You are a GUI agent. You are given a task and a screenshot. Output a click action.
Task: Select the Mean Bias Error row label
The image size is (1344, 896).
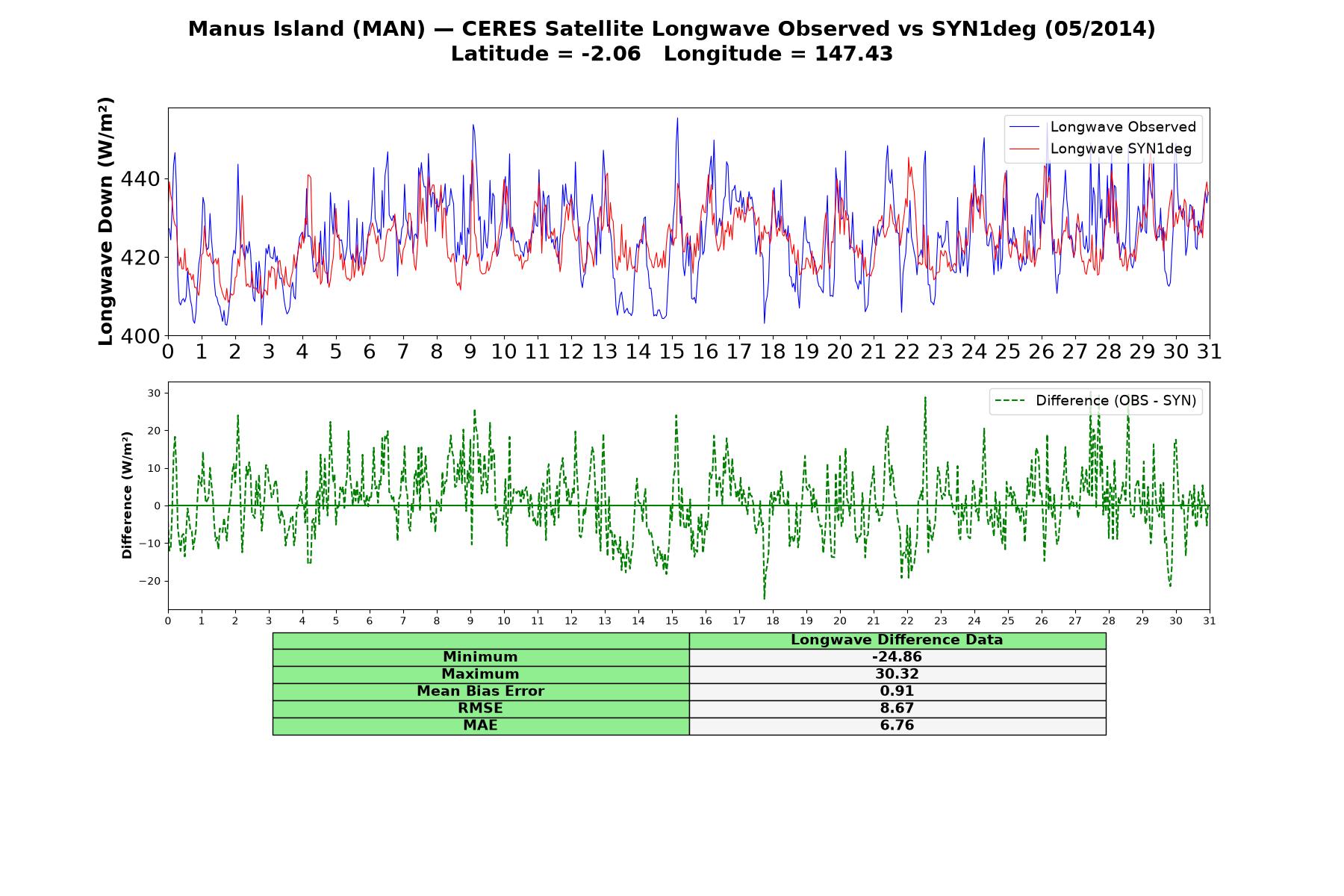(480, 691)
